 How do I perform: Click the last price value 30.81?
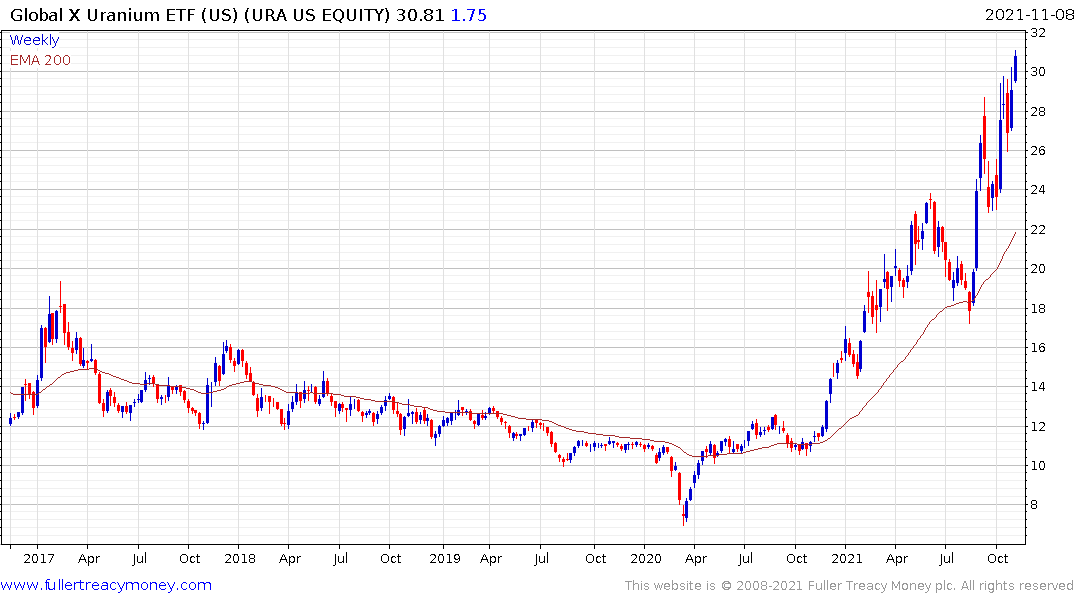[420, 15]
